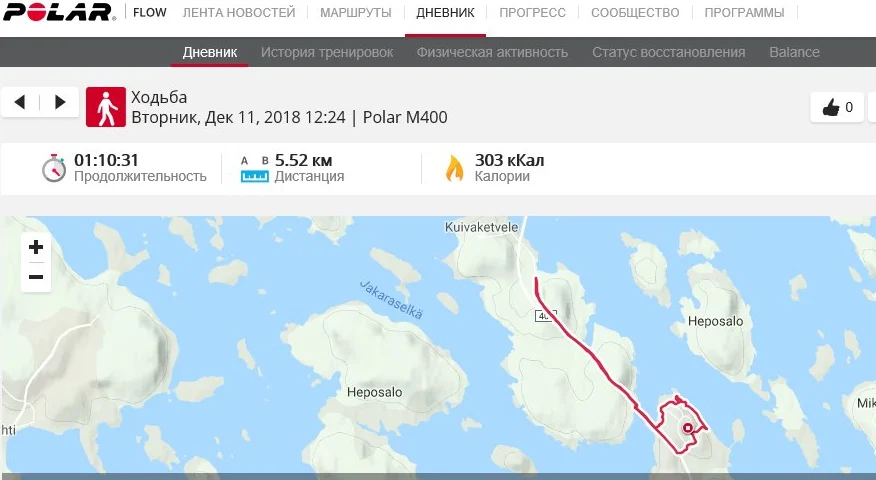Switch to Balance tab

click(x=794, y=52)
